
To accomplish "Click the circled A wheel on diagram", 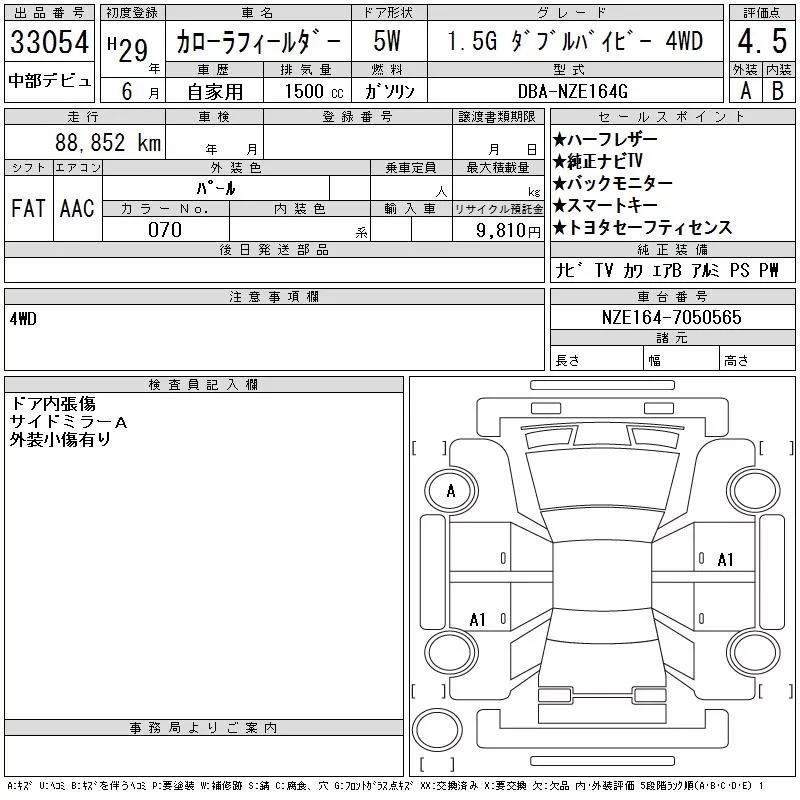I will 451,491.
